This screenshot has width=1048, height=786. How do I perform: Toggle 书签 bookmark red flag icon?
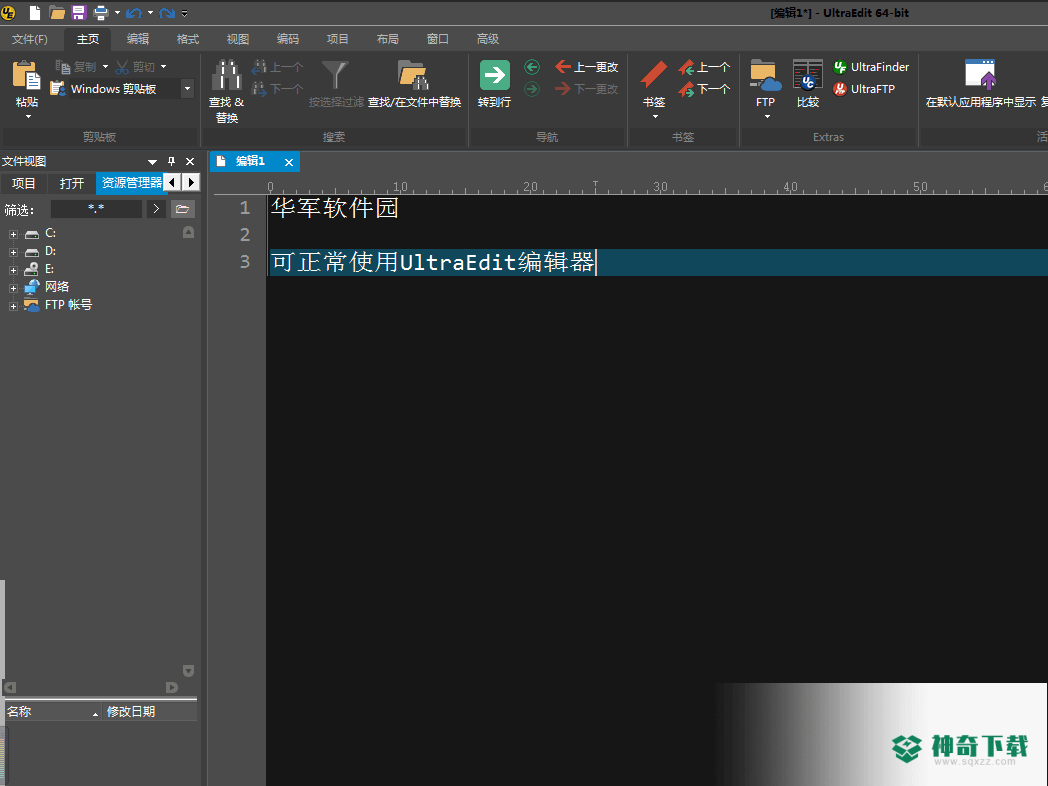[654, 75]
